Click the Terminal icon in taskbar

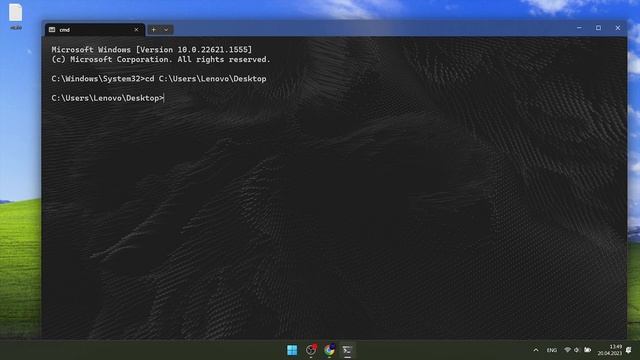(x=347, y=350)
